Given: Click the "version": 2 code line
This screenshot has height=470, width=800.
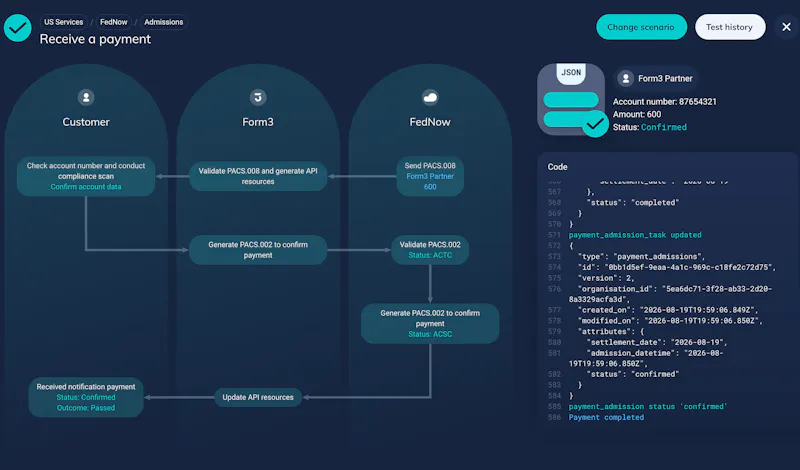Looking at the screenshot, I should coord(606,278).
